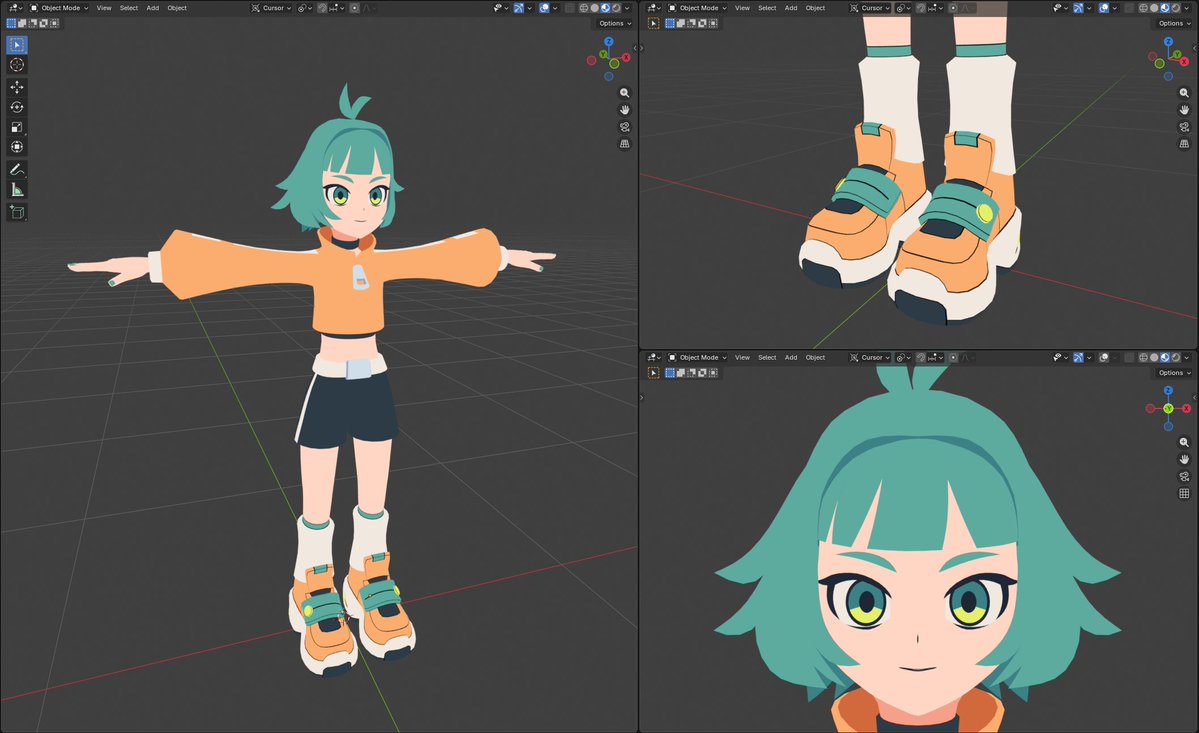Click pan hand icon in bottom-right viewport
1199x733 pixels.
point(1184,459)
